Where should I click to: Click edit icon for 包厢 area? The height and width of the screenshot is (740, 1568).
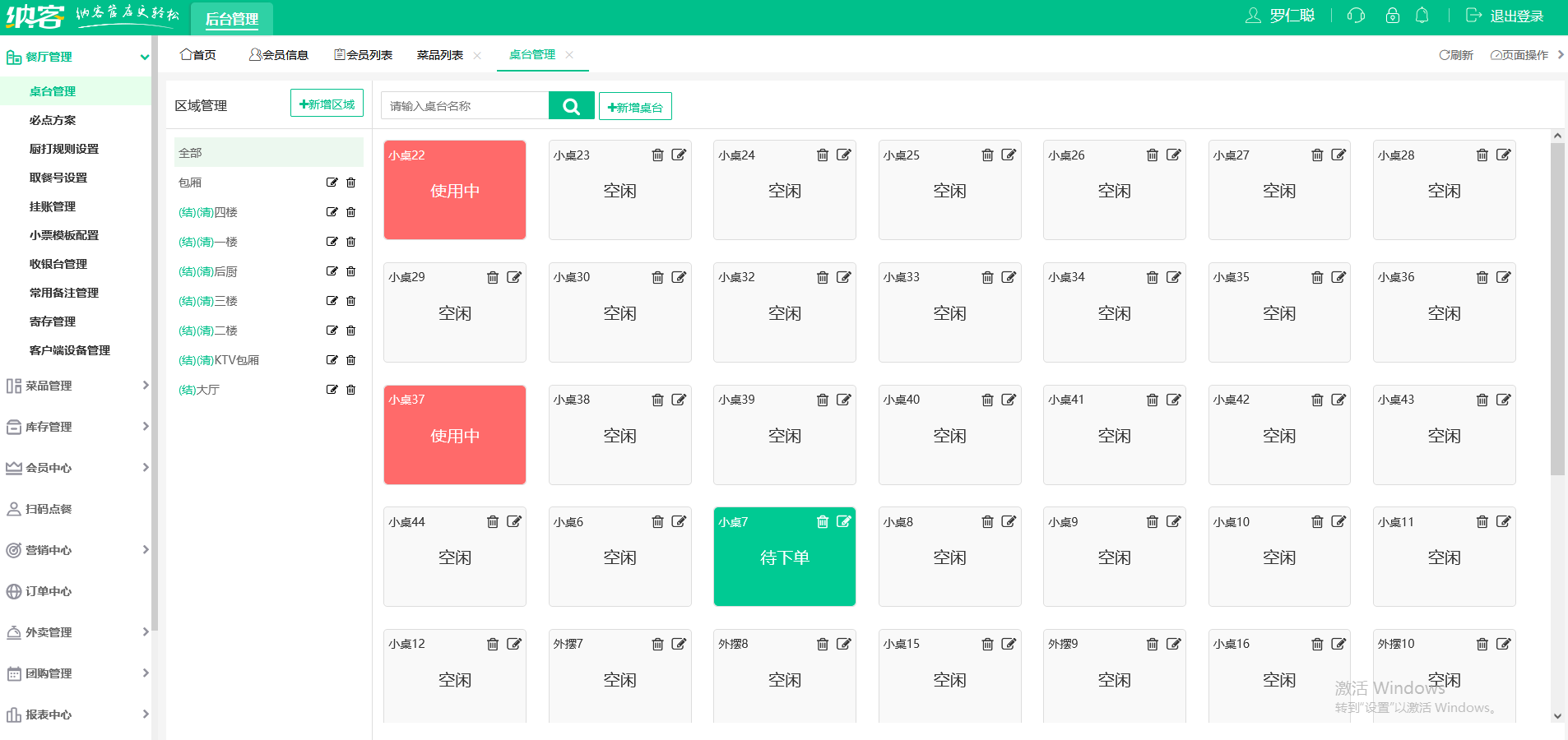click(332, 183)
